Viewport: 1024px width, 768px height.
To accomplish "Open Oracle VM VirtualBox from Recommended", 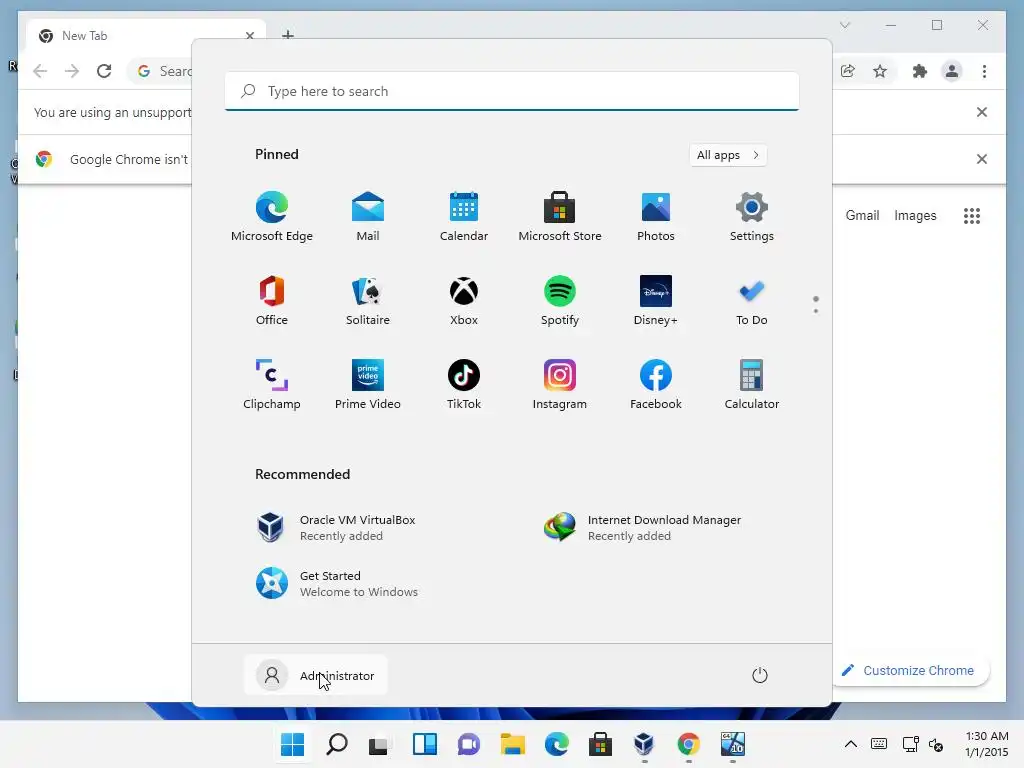I will click(336, 528).
